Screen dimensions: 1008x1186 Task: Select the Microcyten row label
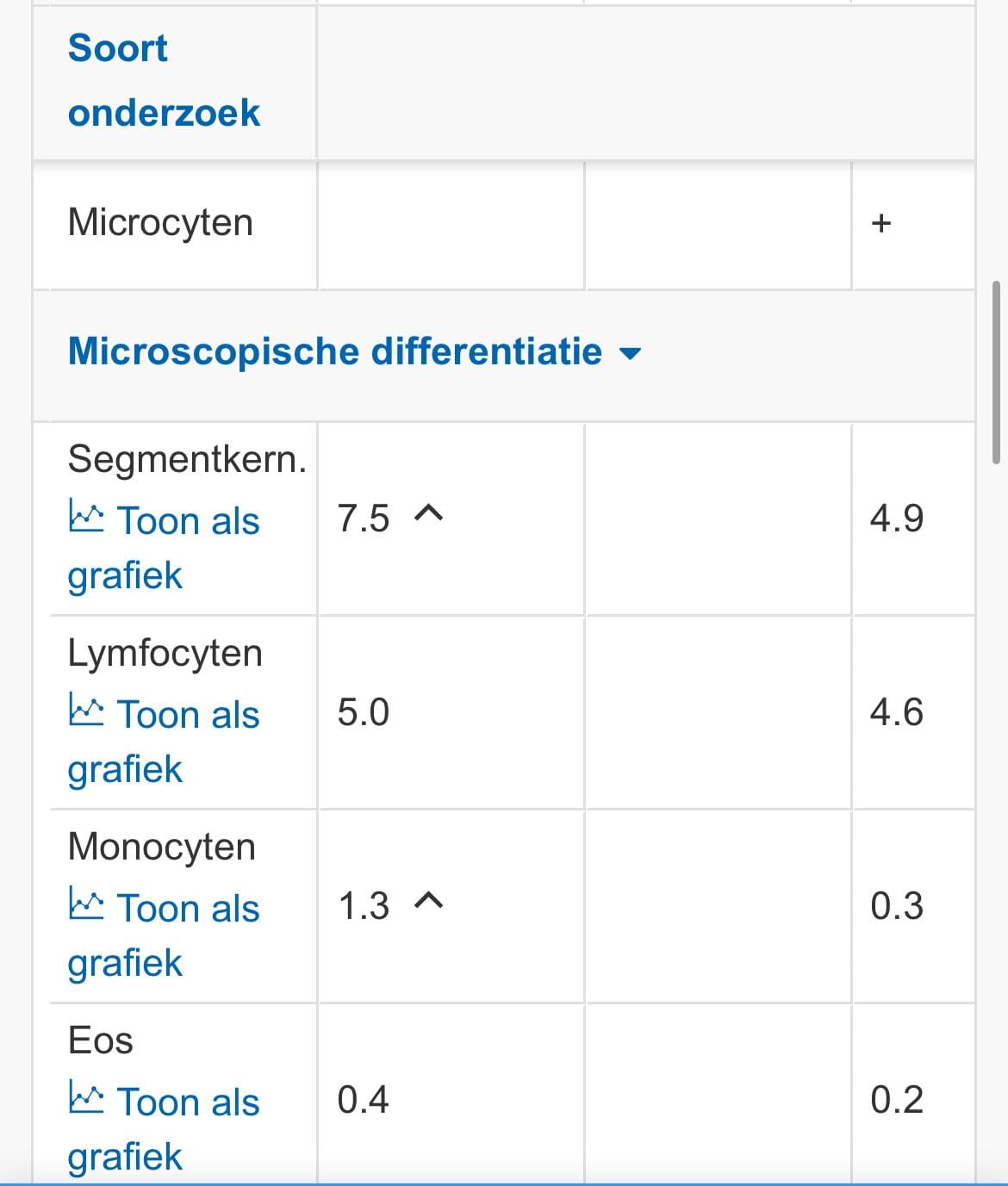point(160,223)
